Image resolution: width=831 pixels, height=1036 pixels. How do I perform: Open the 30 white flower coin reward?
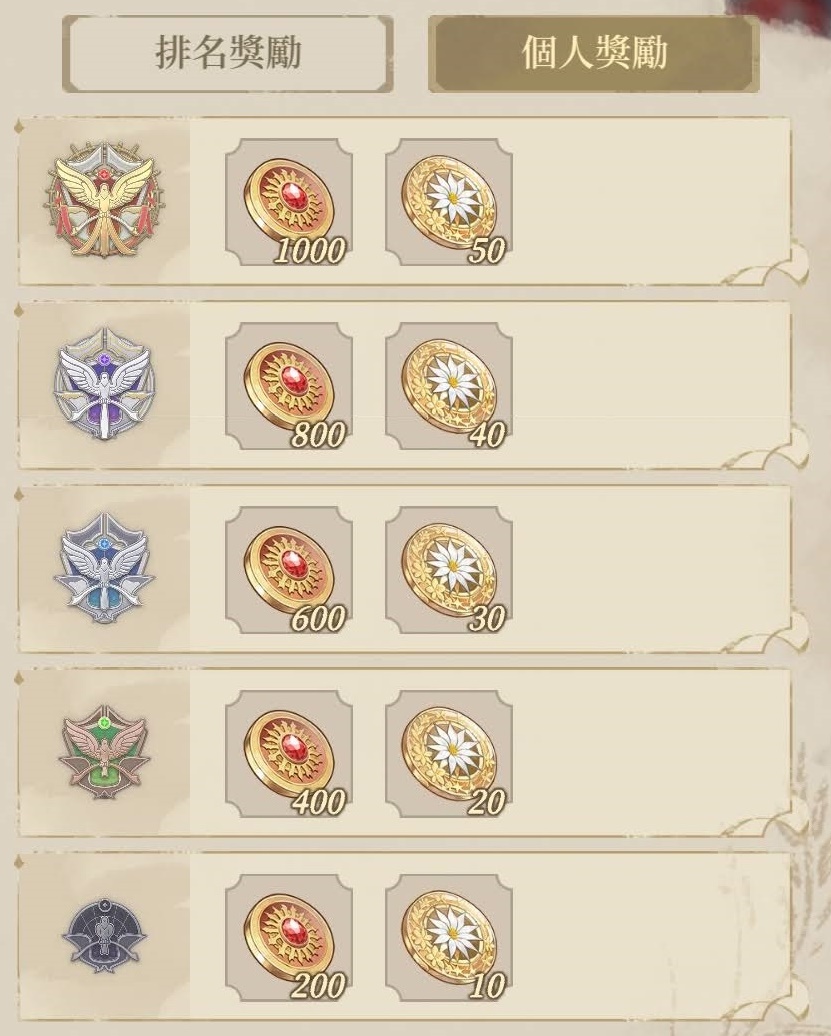pos(449,570)
